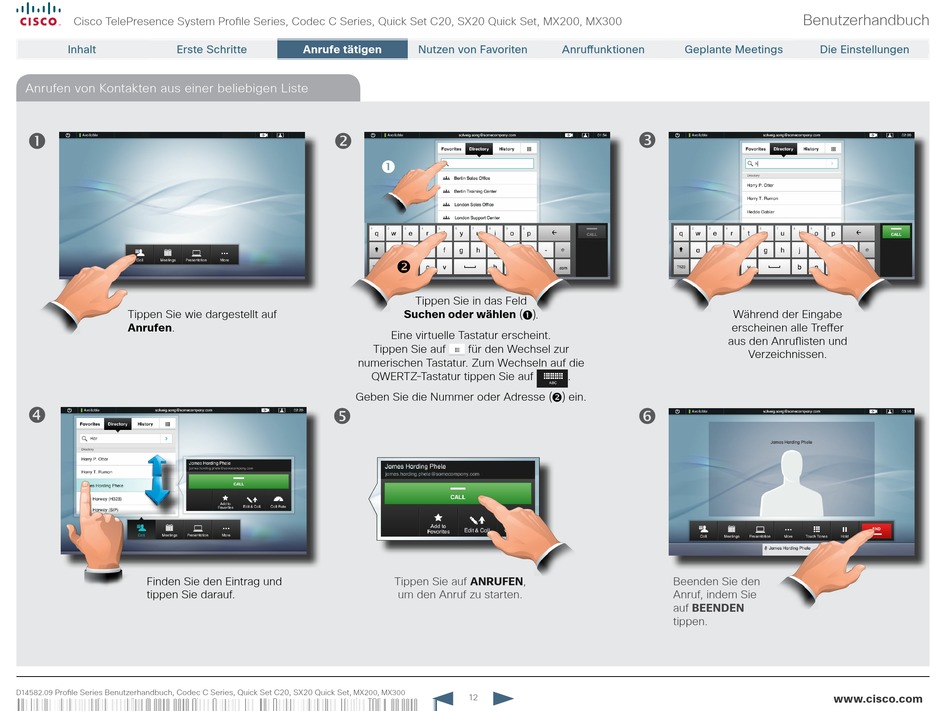Tap the backspace key on step 3 keyboard

tap(859, 233)
